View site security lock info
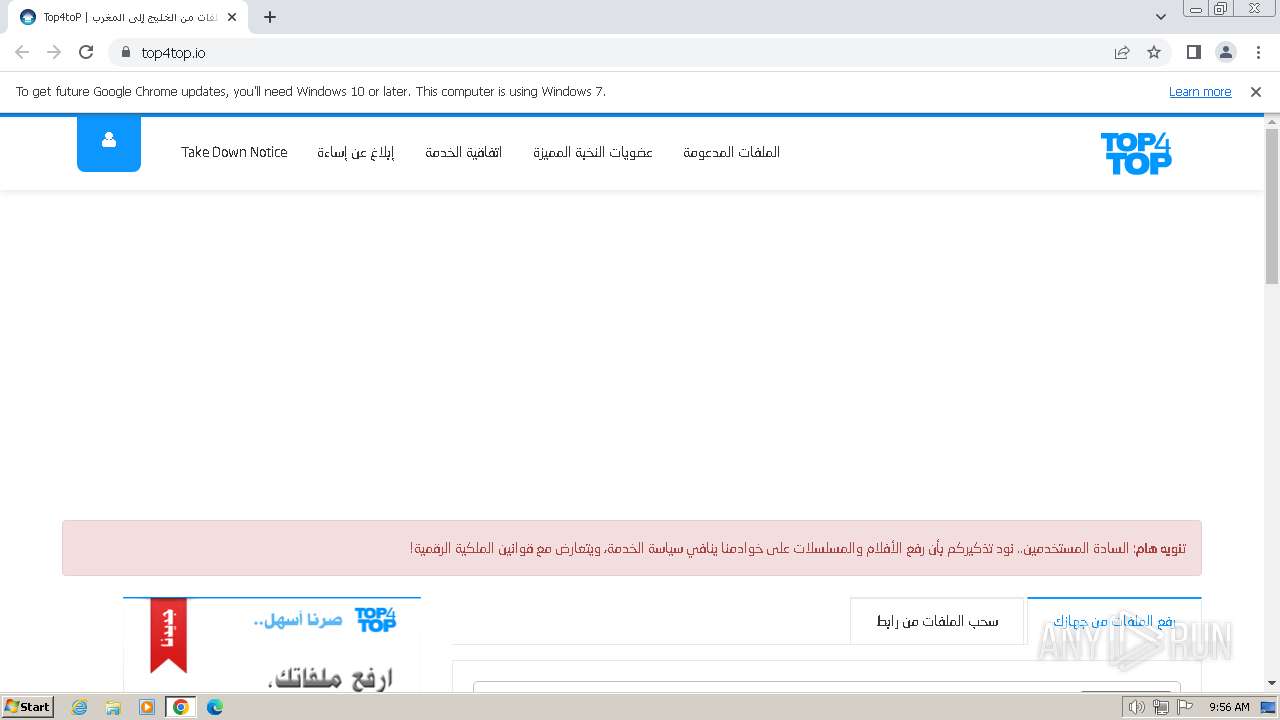Image resolution: width=1280 pixels, height=720 pixels. (125, 52)
